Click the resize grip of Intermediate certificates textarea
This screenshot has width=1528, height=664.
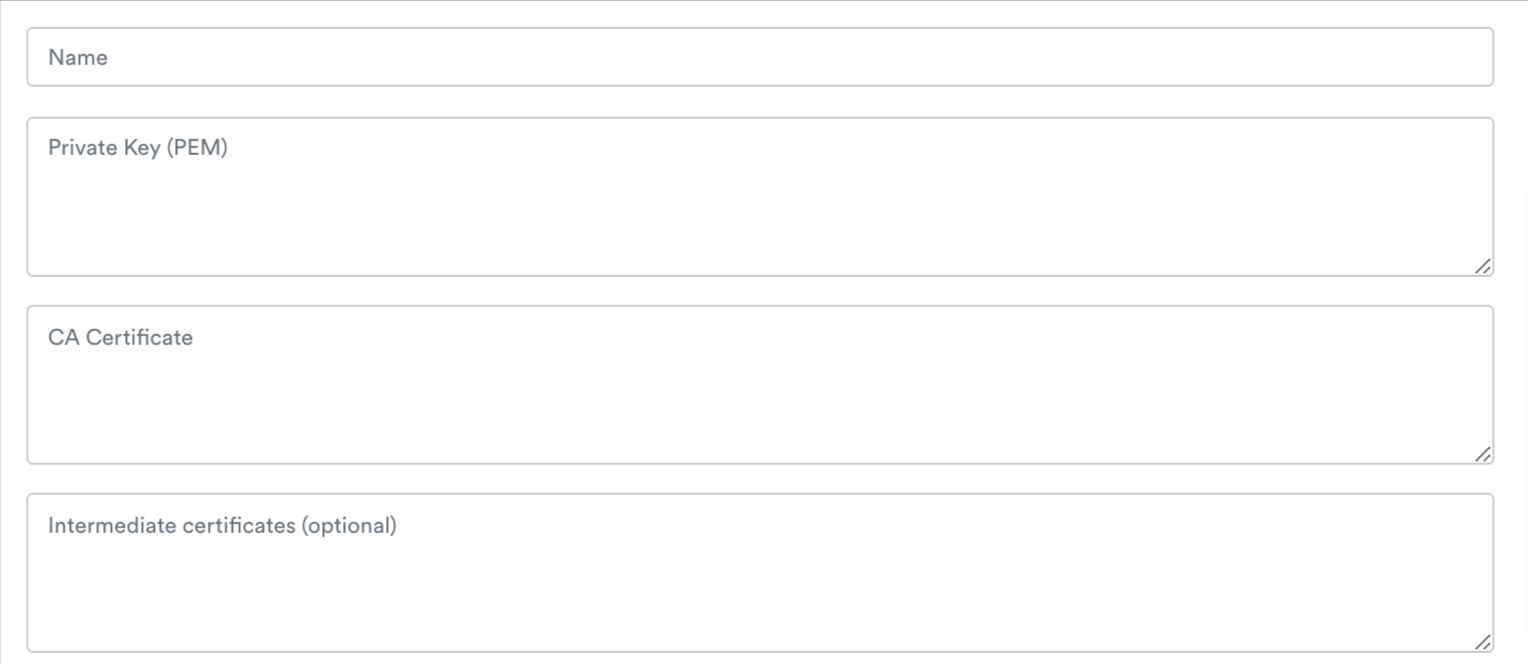click(x=1483, y=642)
